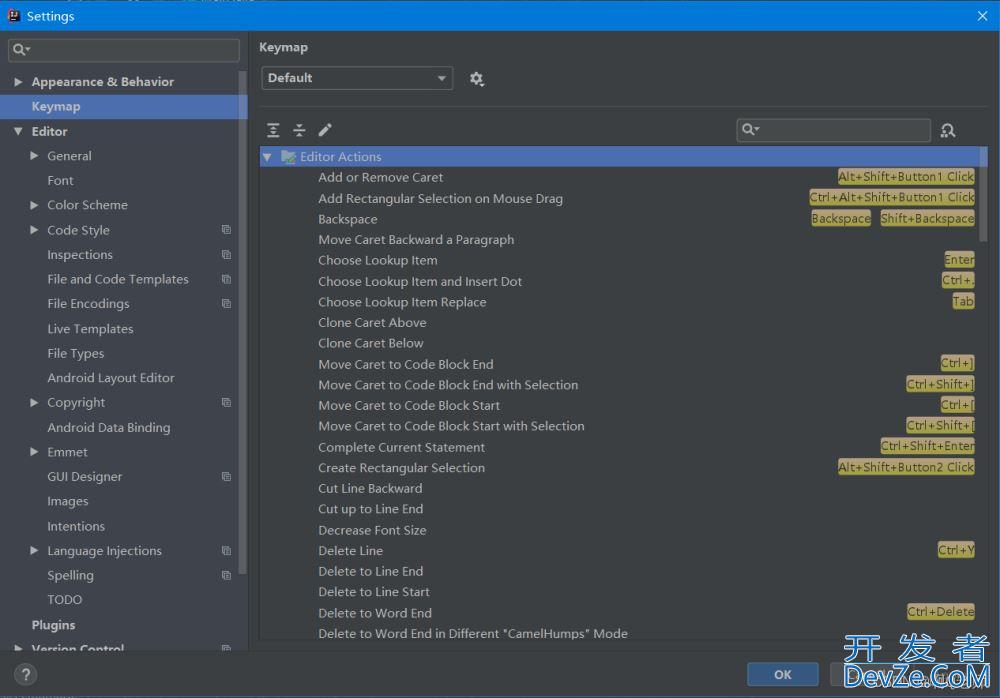The width and height of the screenshot is (1000, 698).
Task: Expand the Language Injections node
Action: click(34, 550)
